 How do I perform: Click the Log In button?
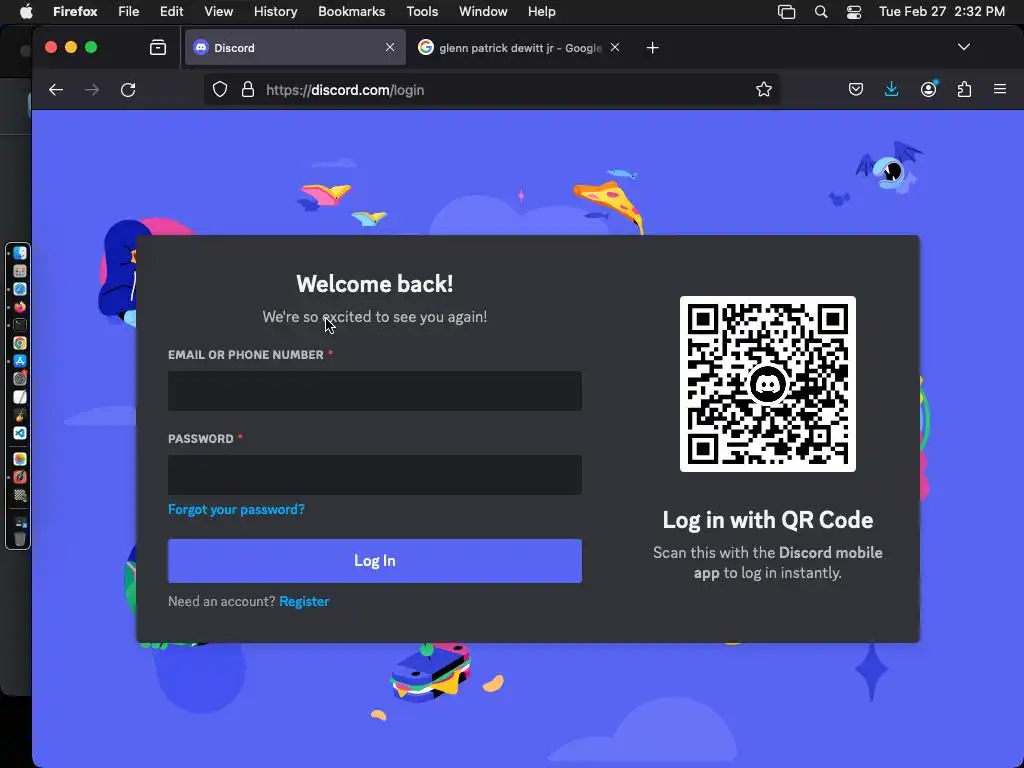click(374, 561)
